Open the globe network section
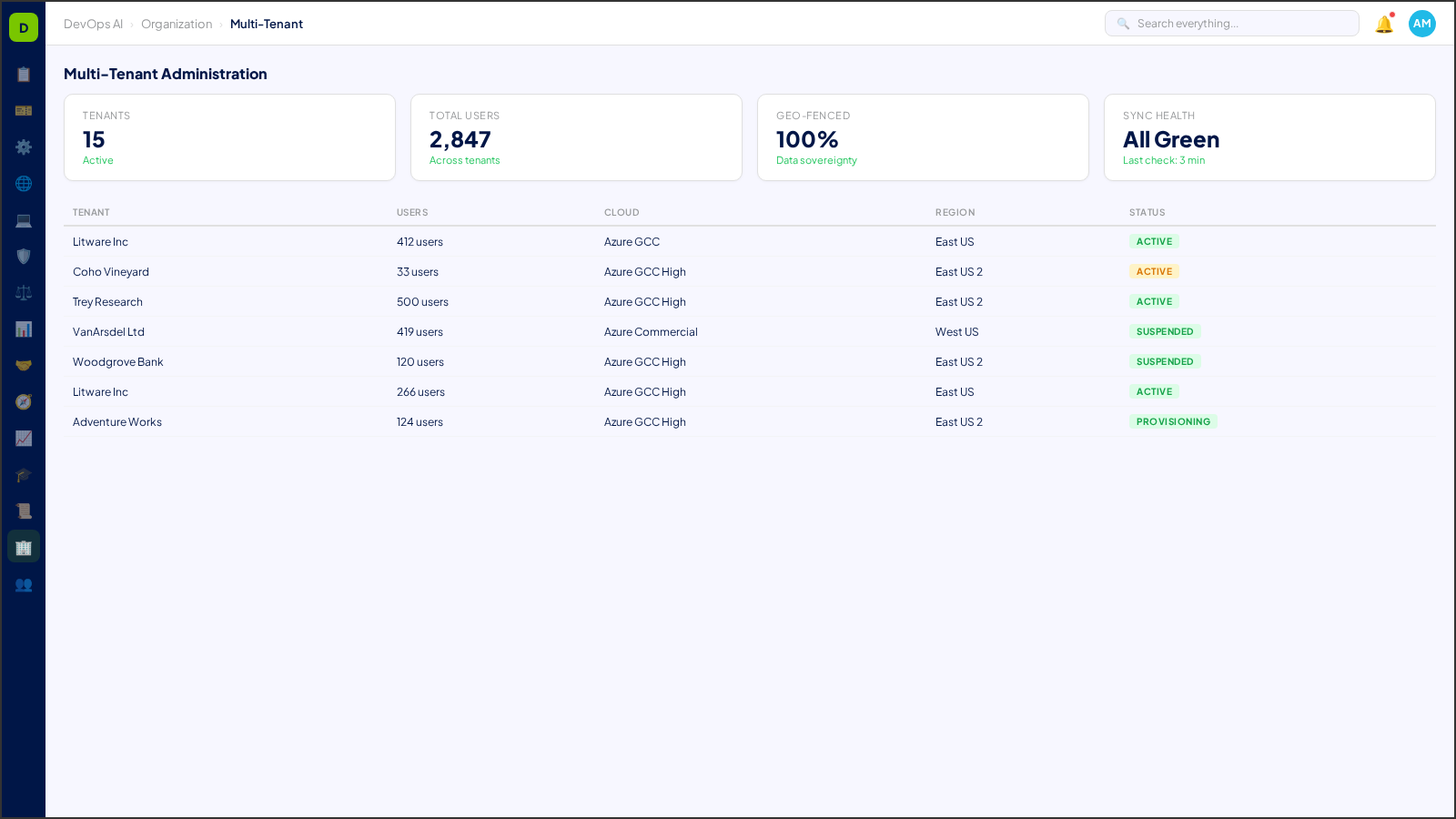Image resolution: width=1456 pixels, height=819 pixels. 24,184
